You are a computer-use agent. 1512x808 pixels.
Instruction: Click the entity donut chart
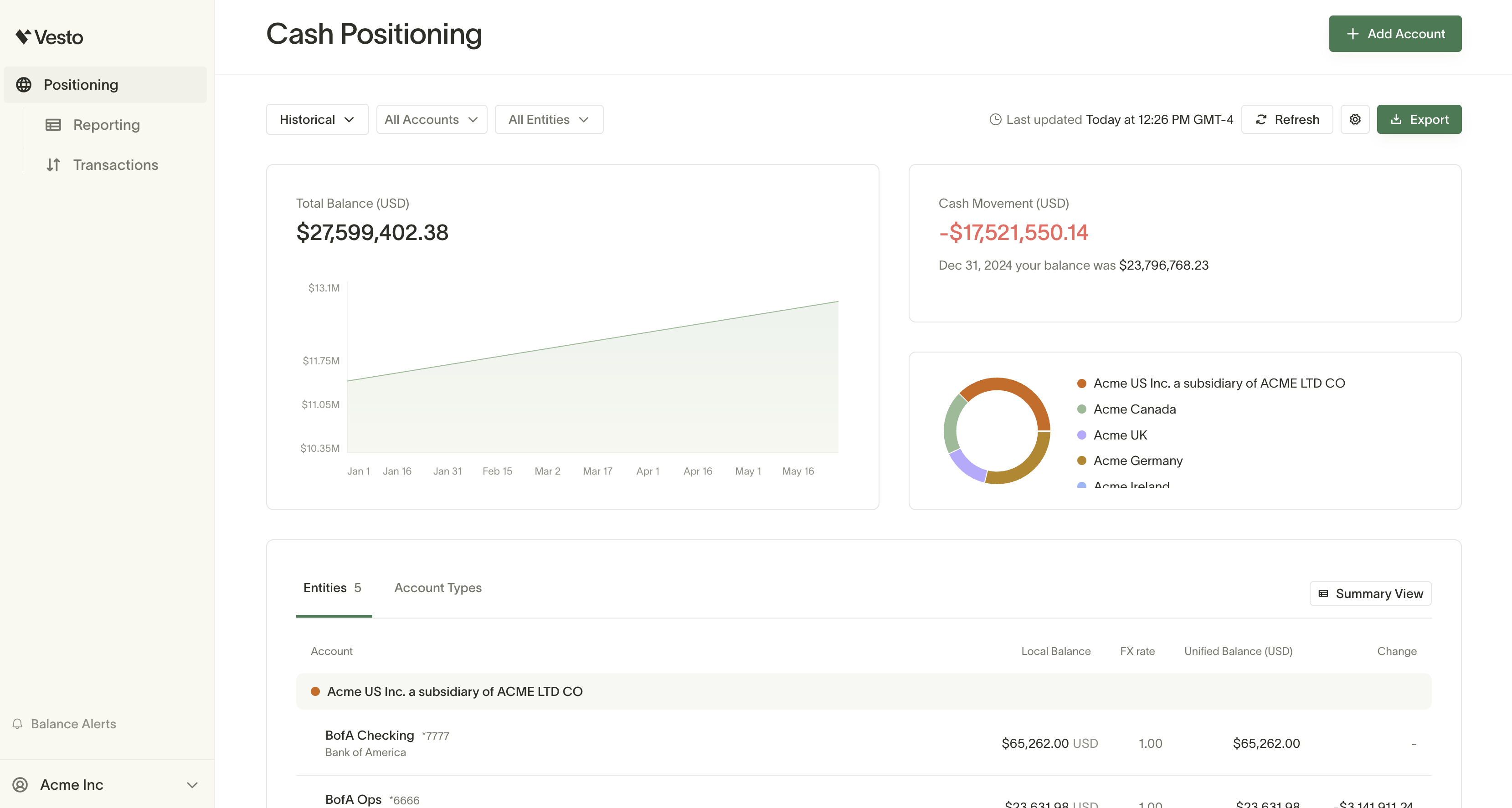click(x=997, y=431)
